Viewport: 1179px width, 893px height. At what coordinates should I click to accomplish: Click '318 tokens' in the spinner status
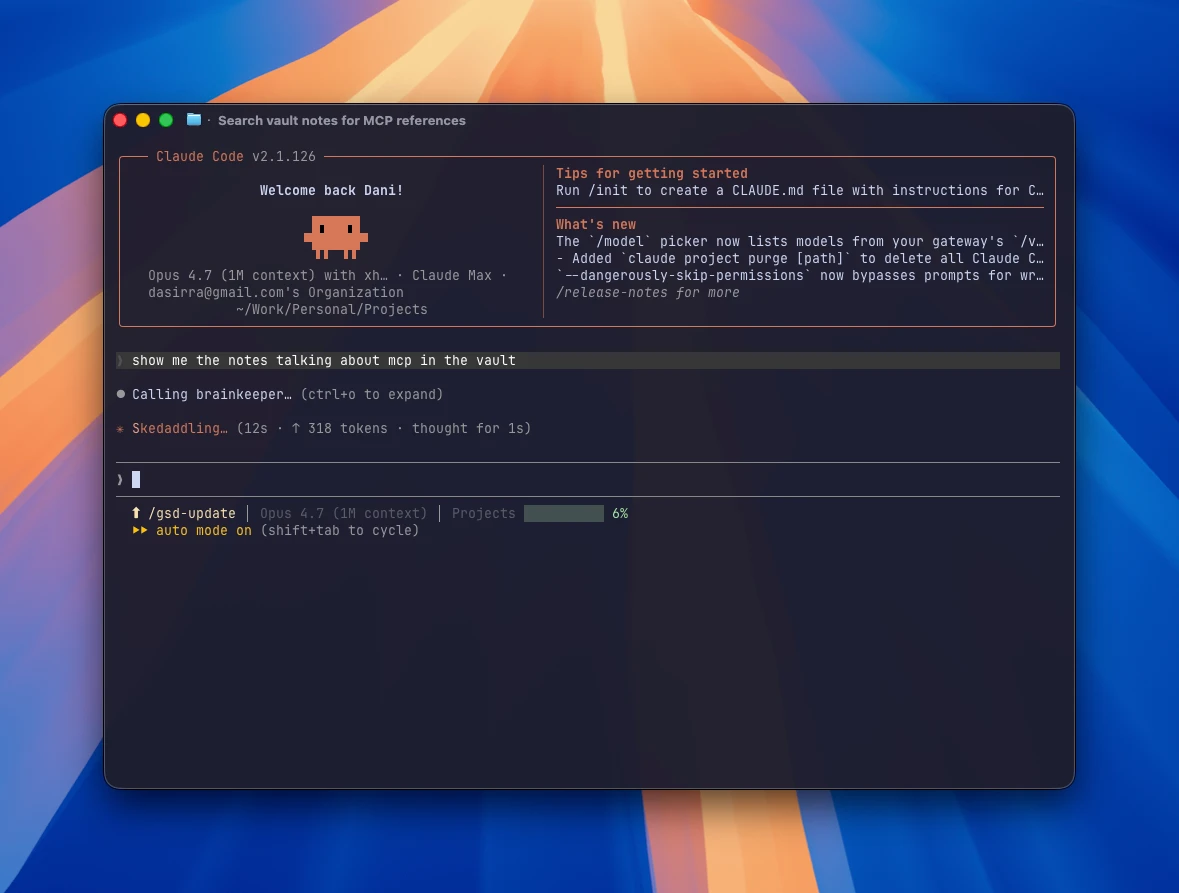(347, 428)
